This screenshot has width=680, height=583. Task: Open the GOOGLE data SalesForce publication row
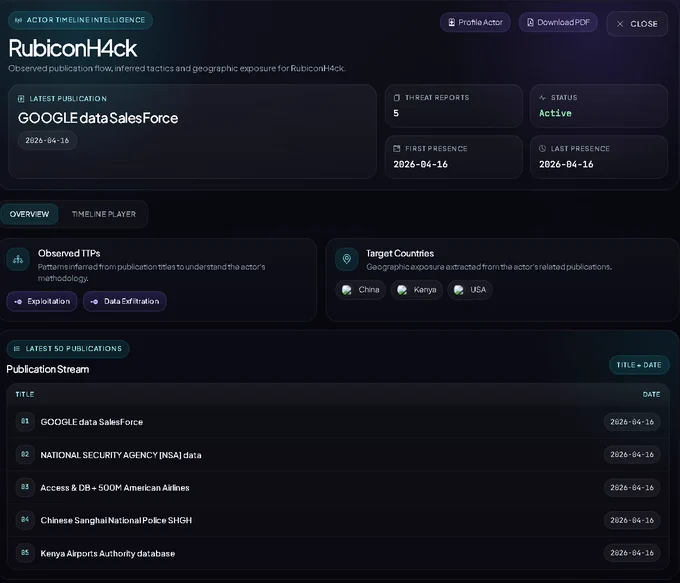(338, 422)
